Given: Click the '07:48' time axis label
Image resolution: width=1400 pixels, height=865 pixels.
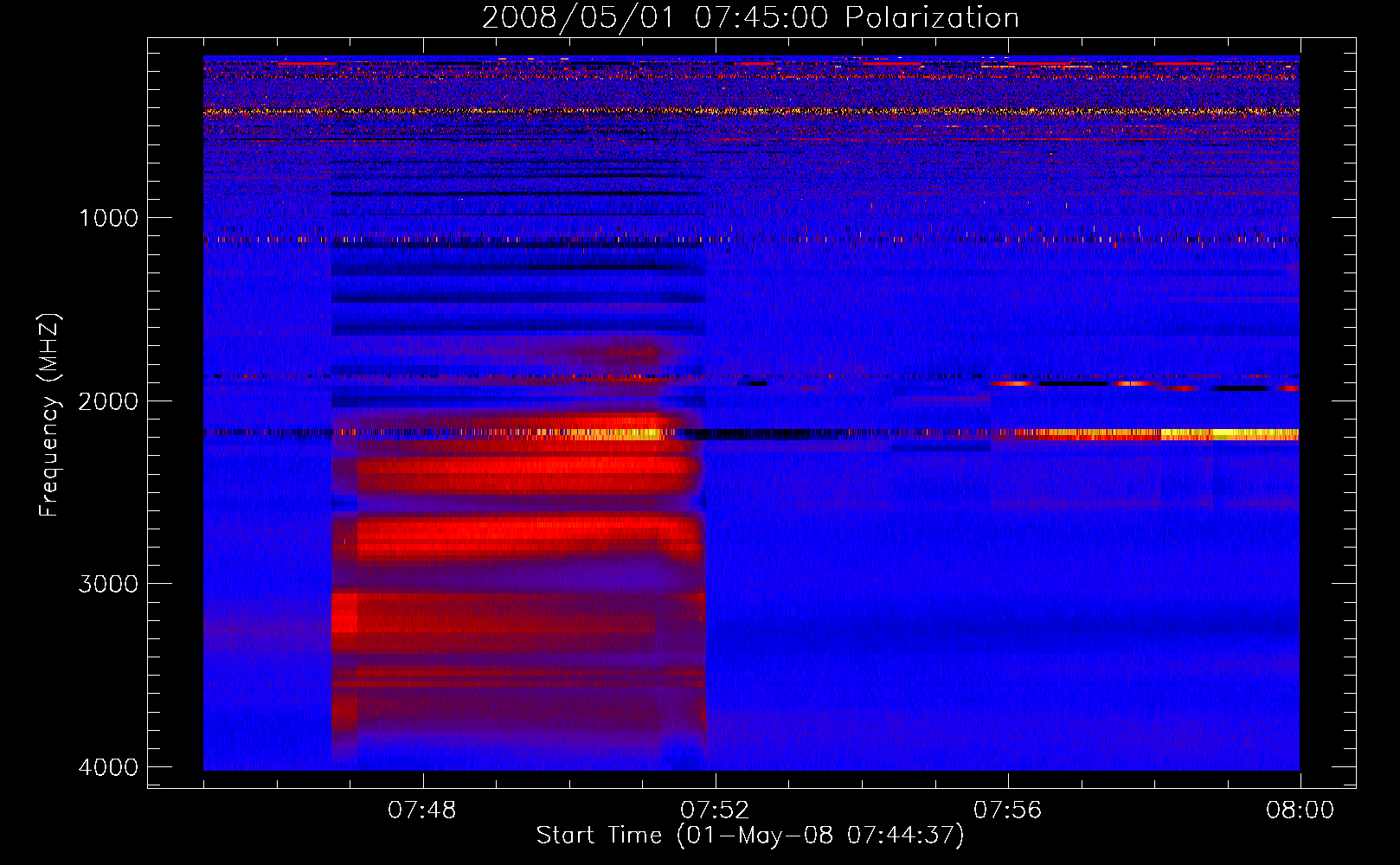Looking at the screenshot, I should click(x=422, y=811).
